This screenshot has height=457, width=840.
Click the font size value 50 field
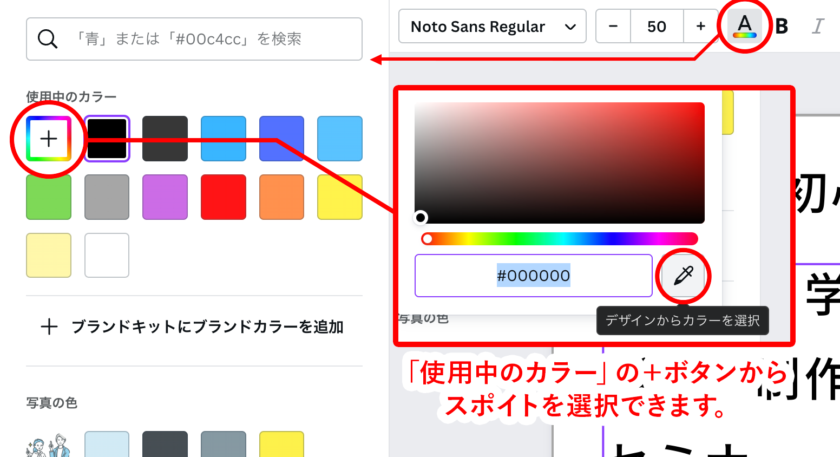[656, 26]
